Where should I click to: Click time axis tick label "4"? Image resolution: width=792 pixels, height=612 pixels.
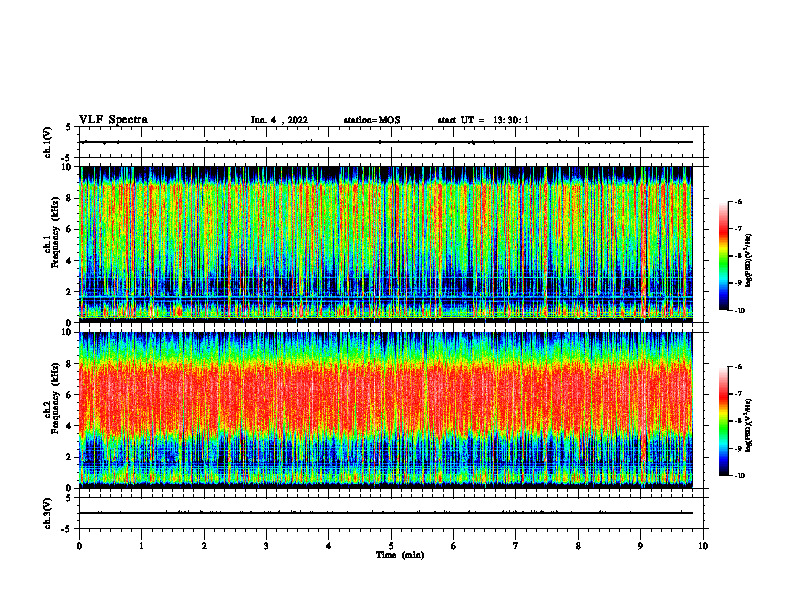[329, 546]
